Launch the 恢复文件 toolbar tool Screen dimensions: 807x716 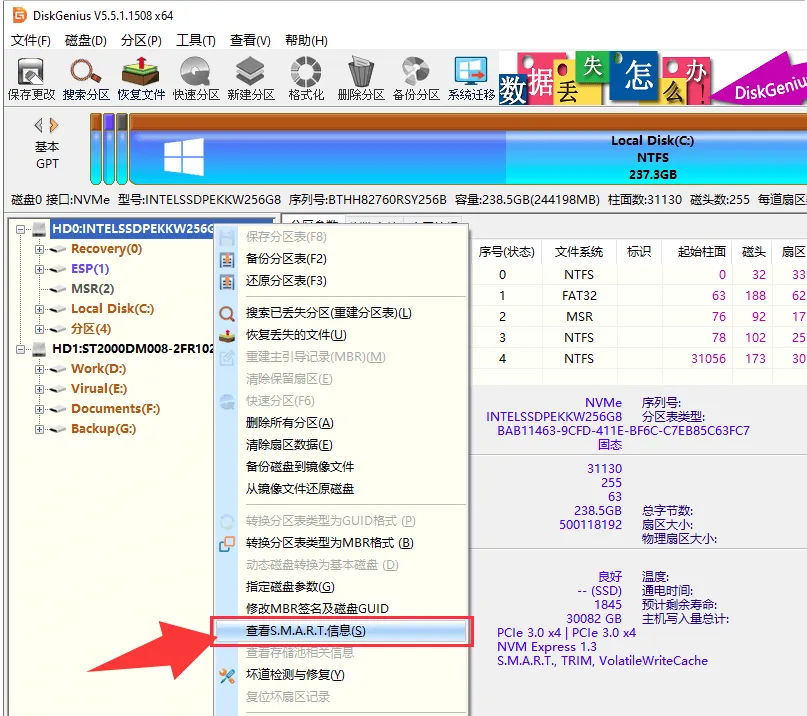tap(141, 78)
